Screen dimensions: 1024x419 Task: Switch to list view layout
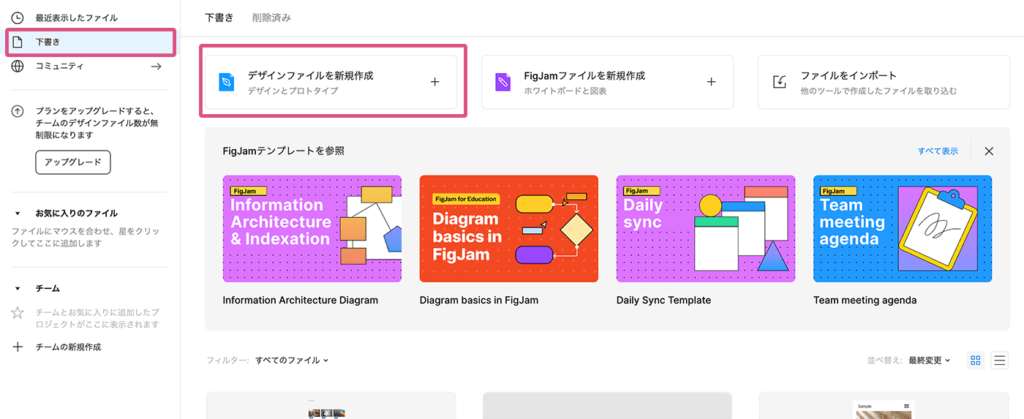click(x=999, y=360)
